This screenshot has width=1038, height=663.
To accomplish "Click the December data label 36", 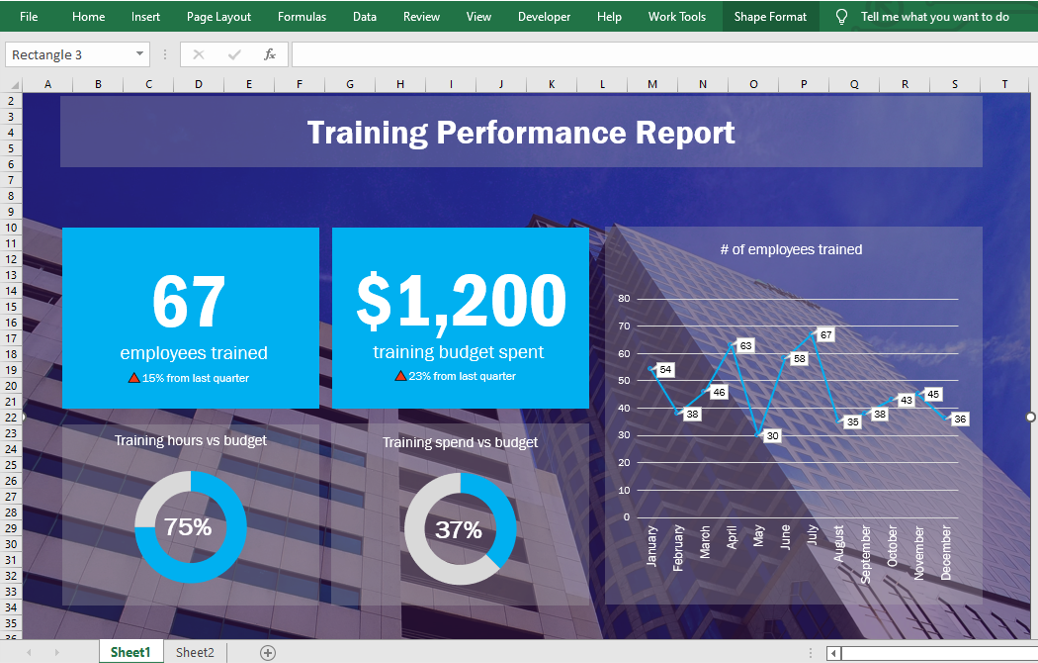I will click(959, 419).
